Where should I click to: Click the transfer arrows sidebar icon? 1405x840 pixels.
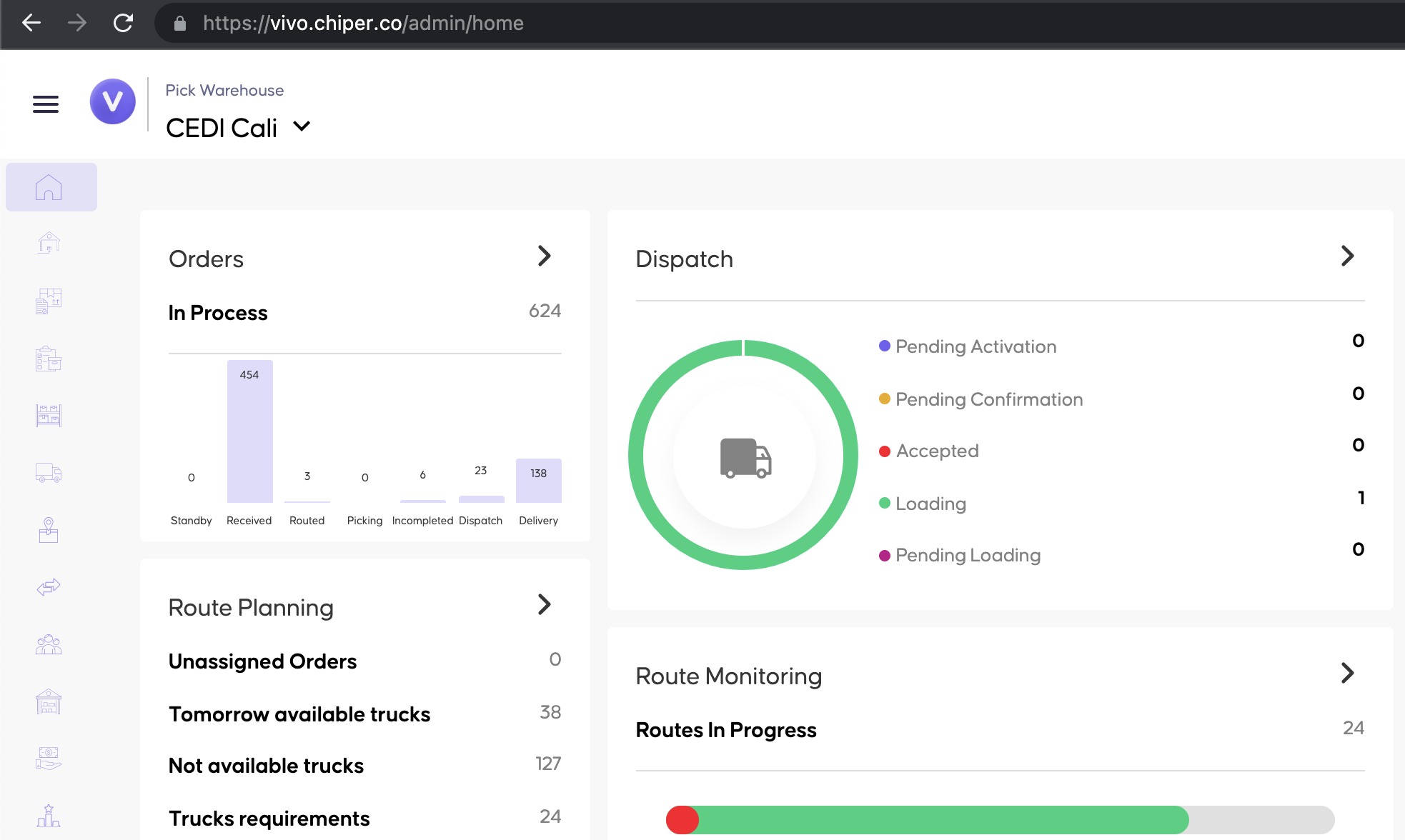[x=49, y=587]
